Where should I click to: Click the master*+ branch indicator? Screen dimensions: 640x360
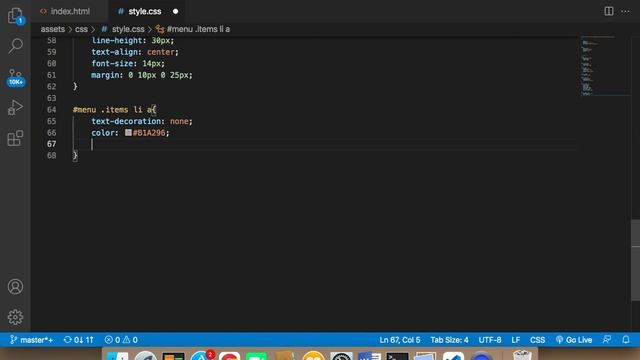(32, 340)
